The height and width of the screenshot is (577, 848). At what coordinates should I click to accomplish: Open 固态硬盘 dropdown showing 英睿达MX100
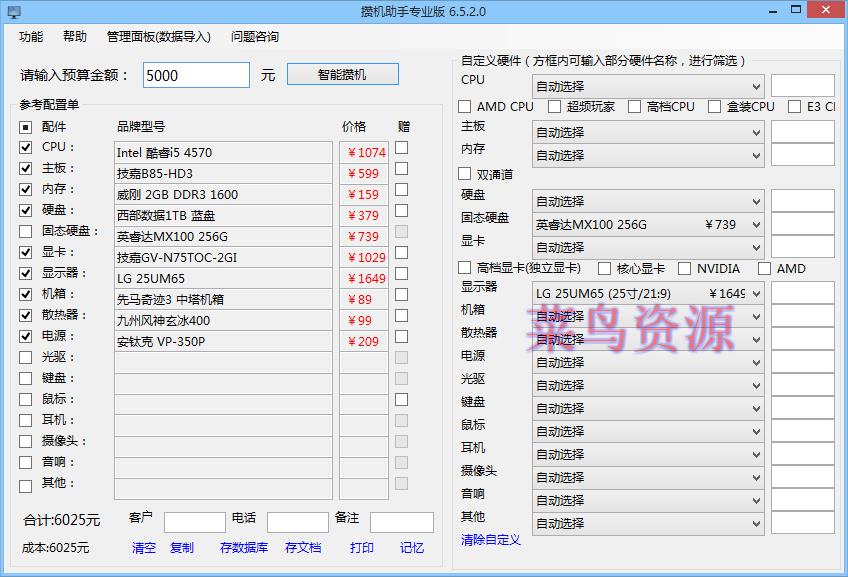click(x=648, y=224)
